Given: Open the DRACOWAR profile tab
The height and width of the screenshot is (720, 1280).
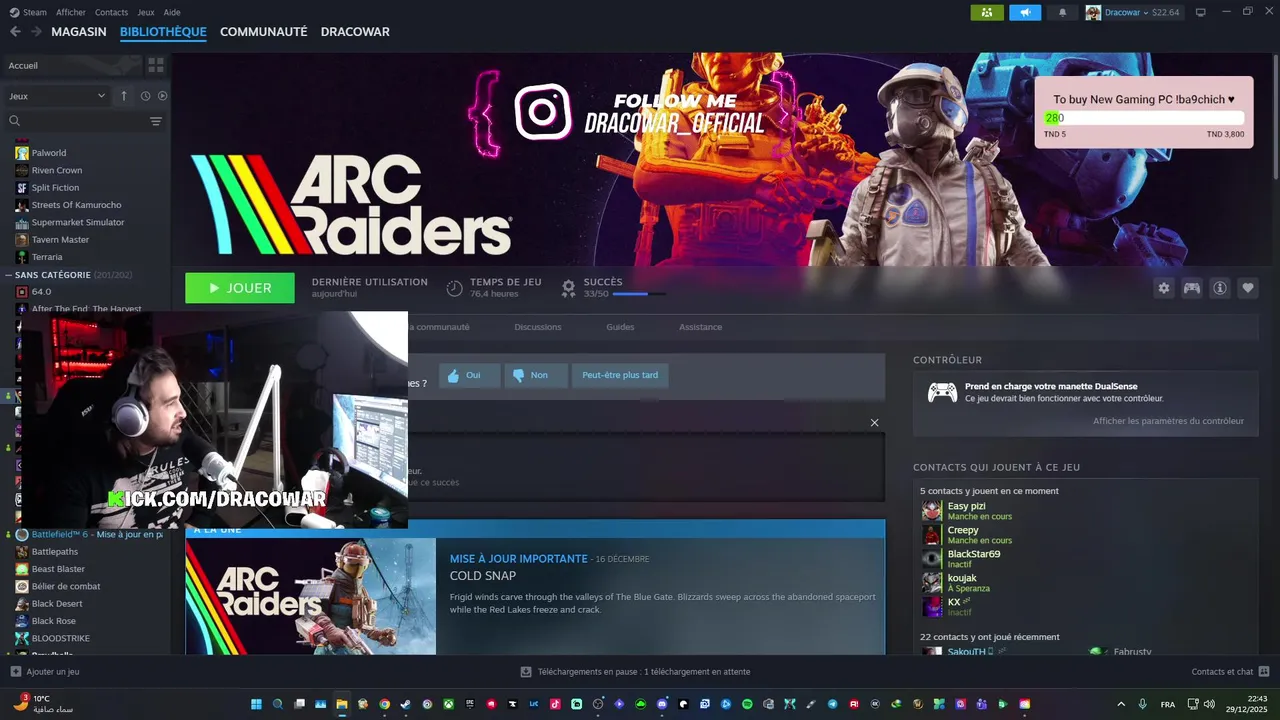Looking at the screenshot, I should [355, 32].
